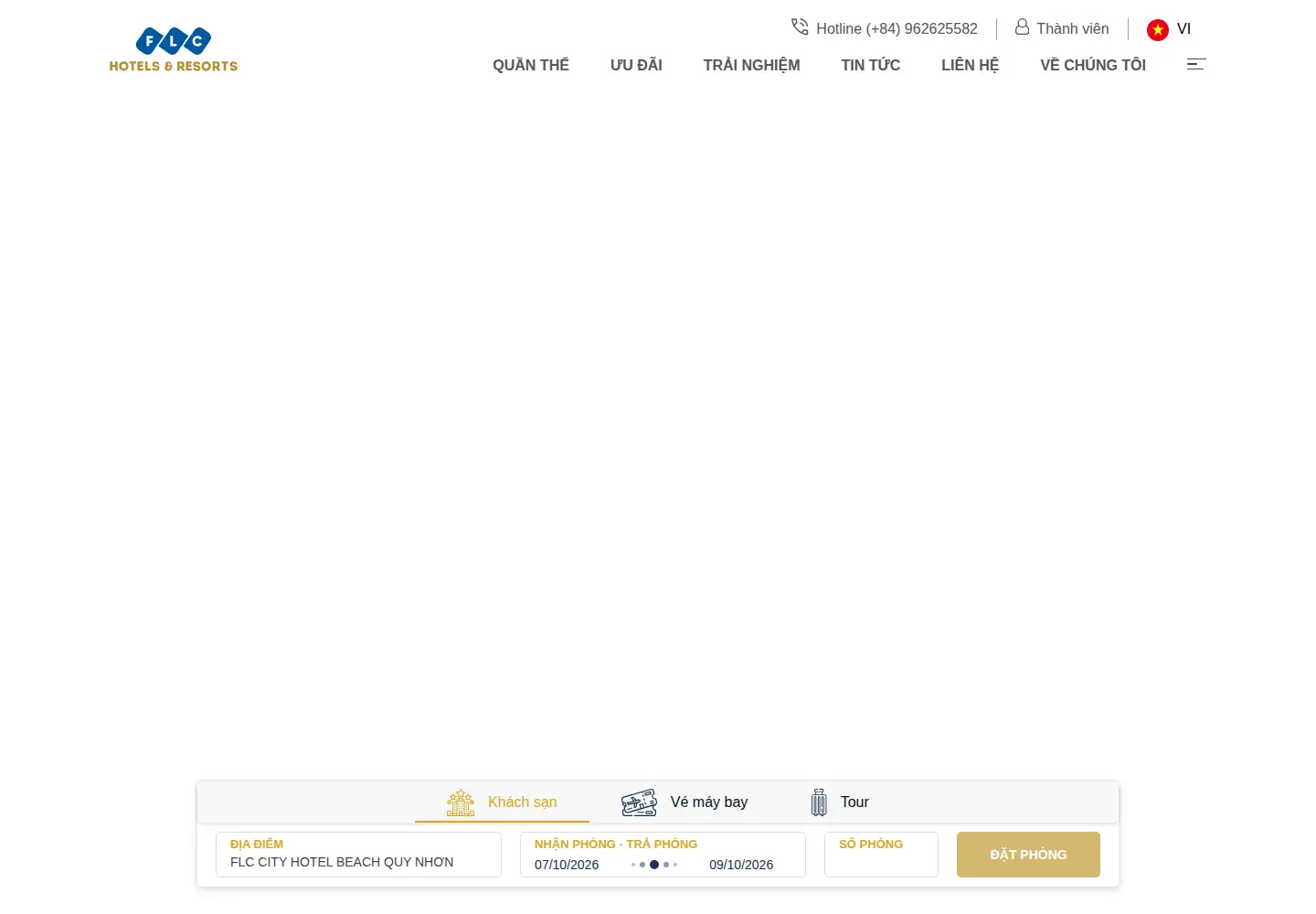Viewport: 1316px width, 914px height.
Task: Open the ƯU ĐÃI menu
Action: (636, 65)
